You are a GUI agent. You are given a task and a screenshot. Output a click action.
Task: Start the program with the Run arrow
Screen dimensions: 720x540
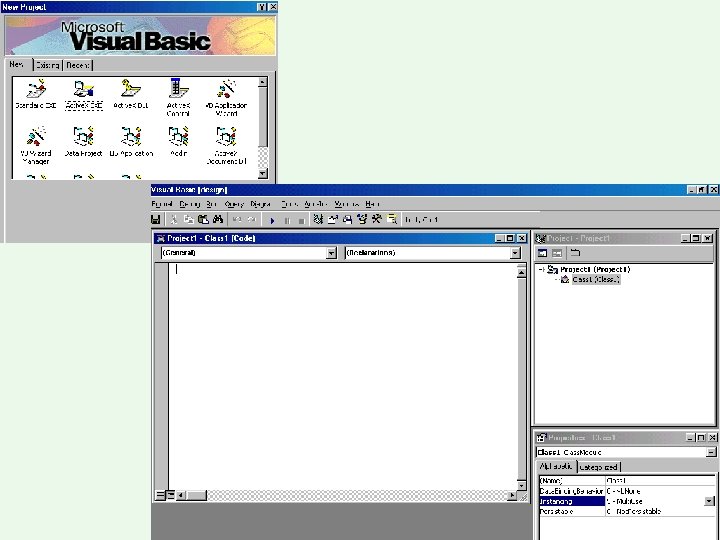click(x=272, y=220)
